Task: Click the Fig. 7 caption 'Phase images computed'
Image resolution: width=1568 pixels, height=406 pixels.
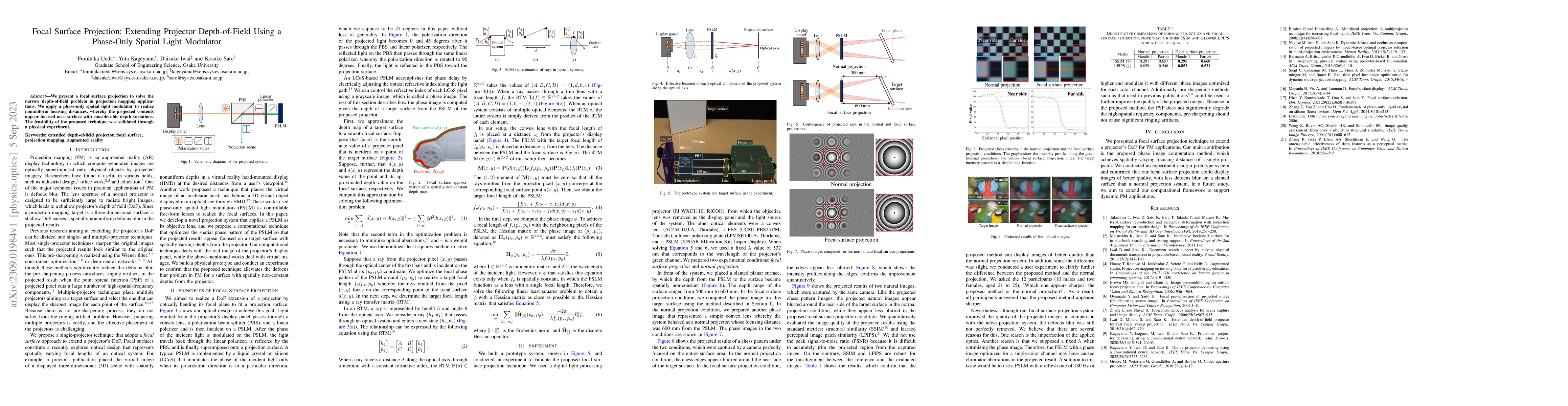Action: (851, 251)
